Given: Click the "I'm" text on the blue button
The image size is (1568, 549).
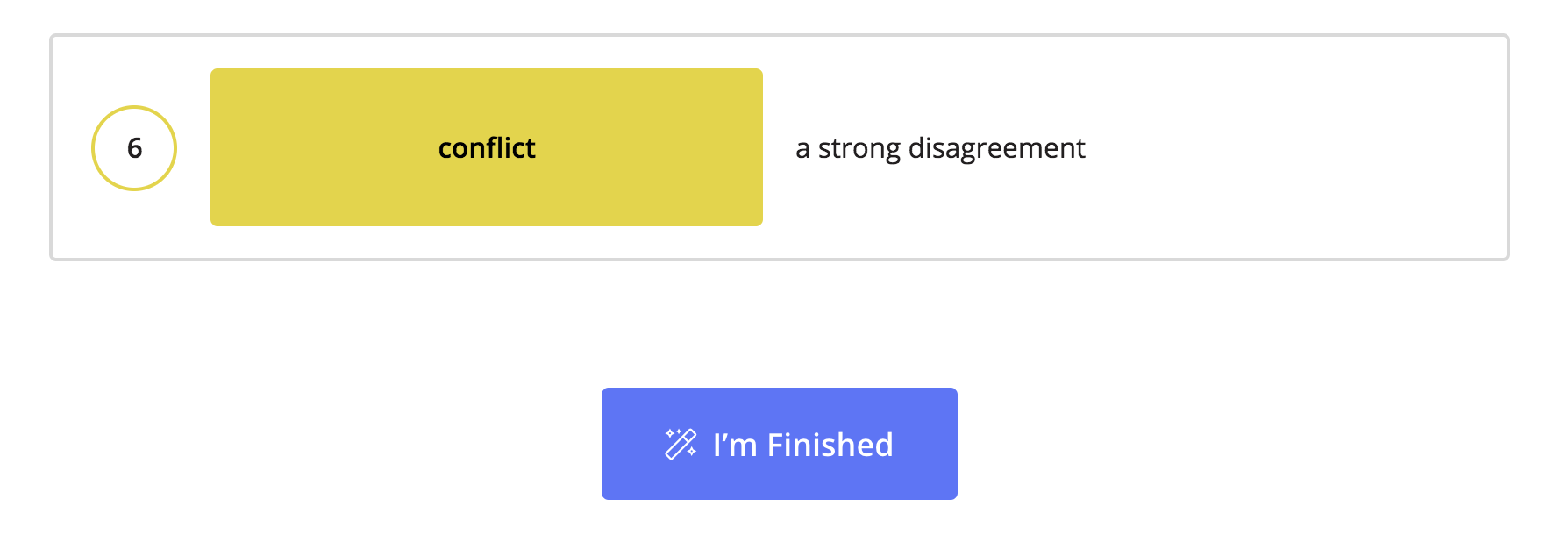Looking at the screenshot, I should click(735, 445).
